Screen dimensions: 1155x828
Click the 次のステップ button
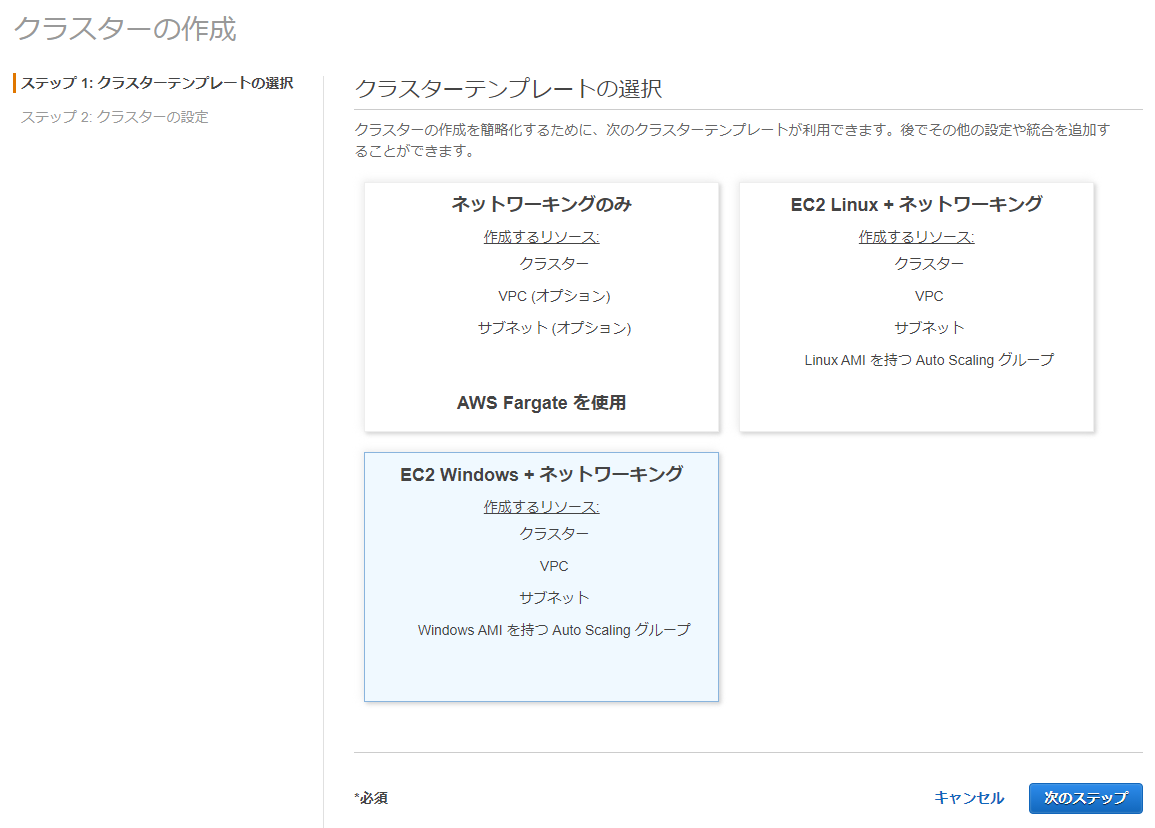coord(1085,798)
